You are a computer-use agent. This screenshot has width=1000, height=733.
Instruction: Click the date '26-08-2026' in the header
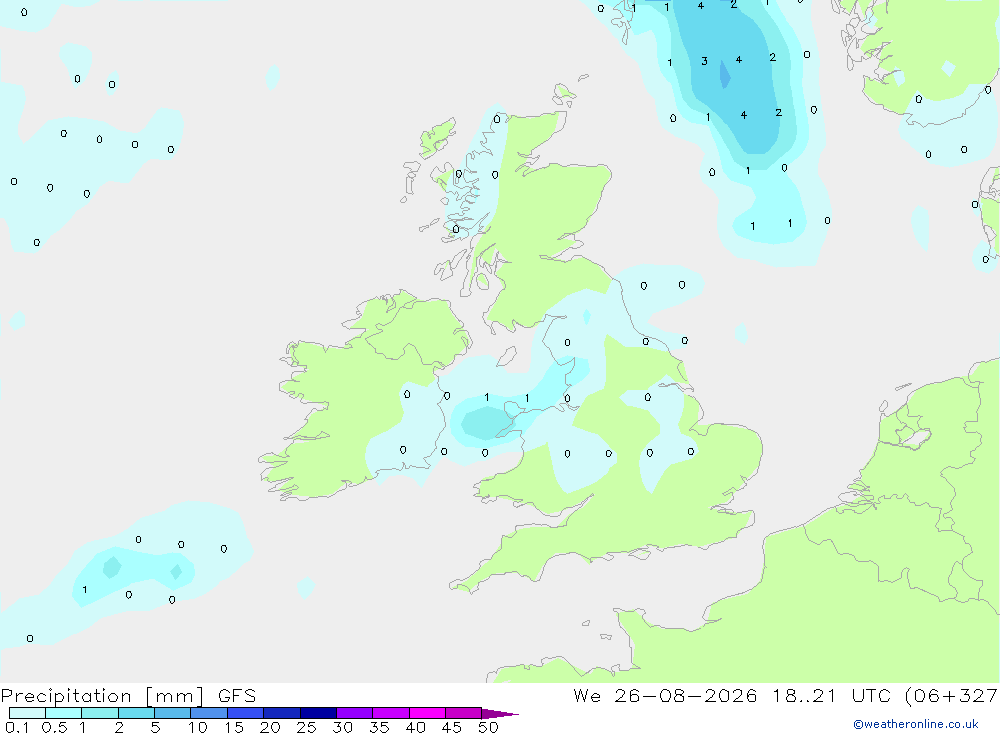[686, 695]
